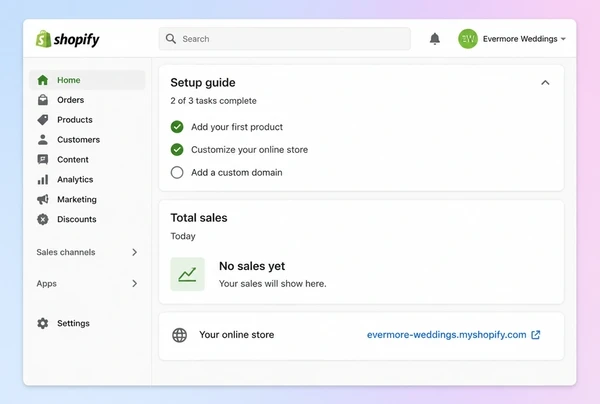Click the Content icon in sidebar

click(x=43, y=160)
